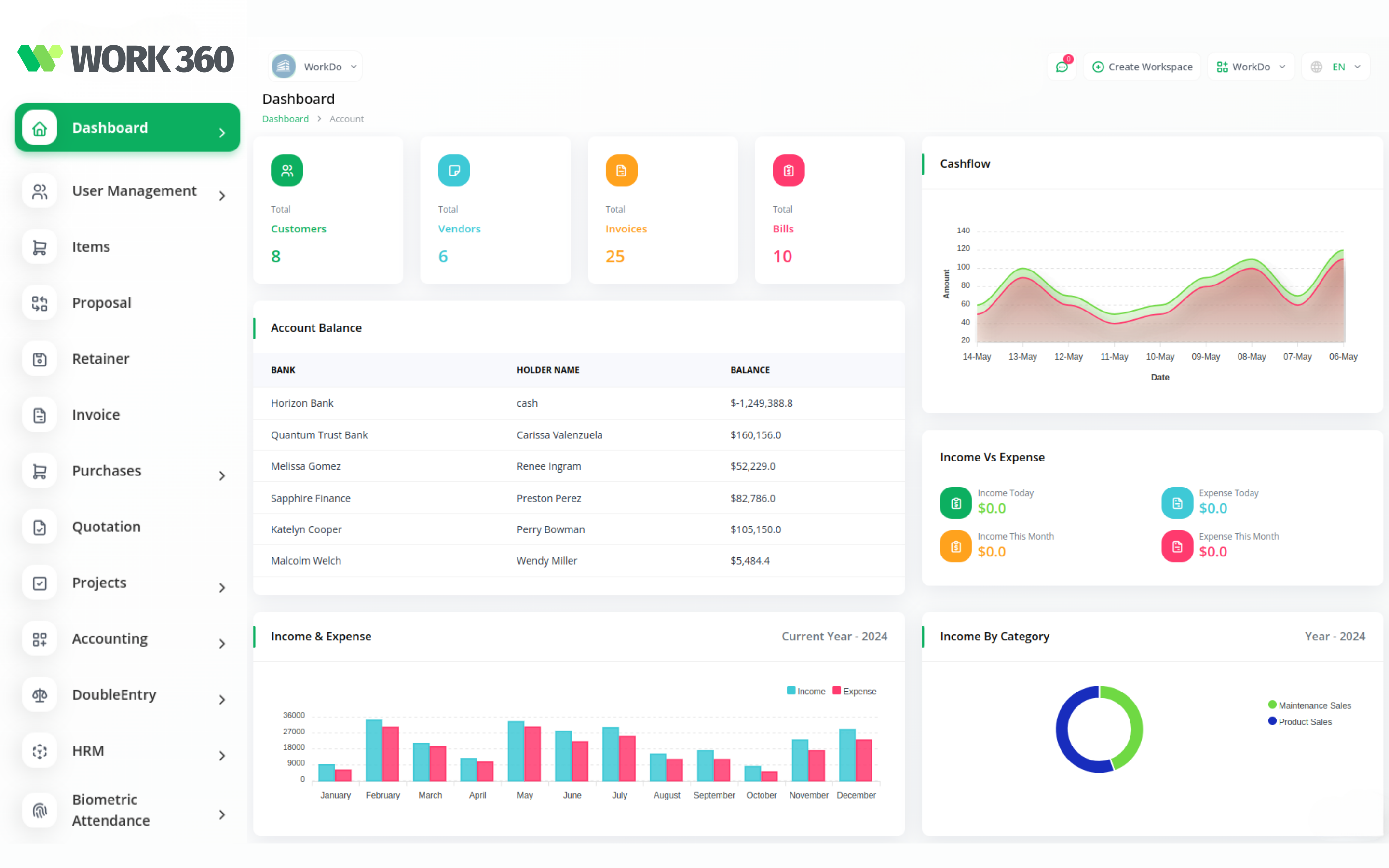Click the Total Bills clipboard icon
The width and height of the screenshot is (1389, 868).
tap(788, 171)
